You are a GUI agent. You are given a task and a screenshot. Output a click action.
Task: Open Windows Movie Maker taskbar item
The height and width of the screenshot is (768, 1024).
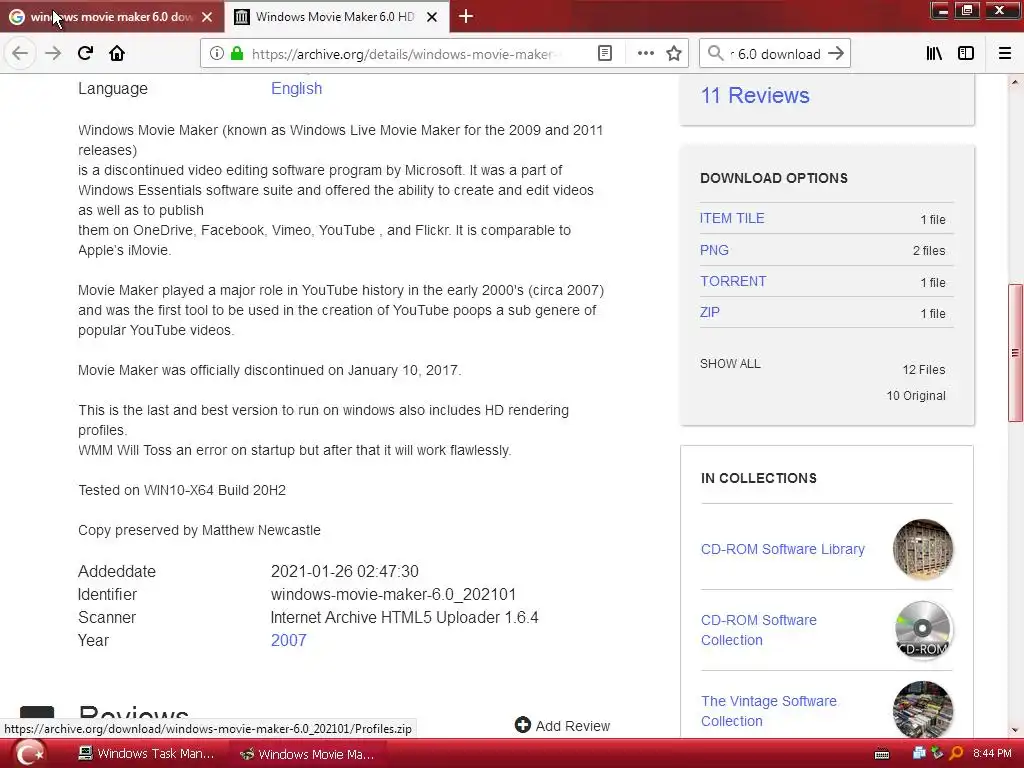pyautogui.click(x=307, y=754)
